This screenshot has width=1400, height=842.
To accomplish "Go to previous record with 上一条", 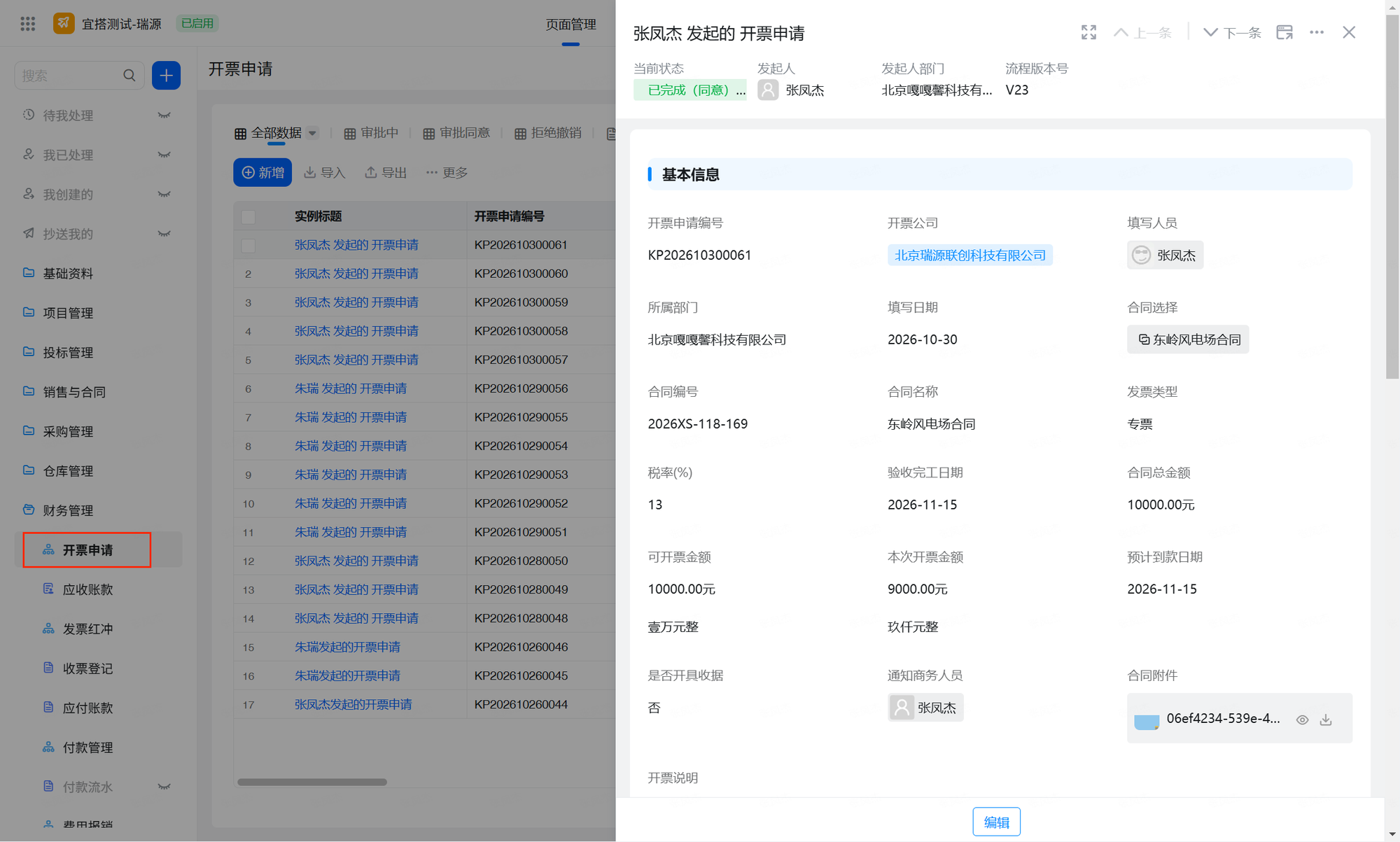I will [1142, 32].
